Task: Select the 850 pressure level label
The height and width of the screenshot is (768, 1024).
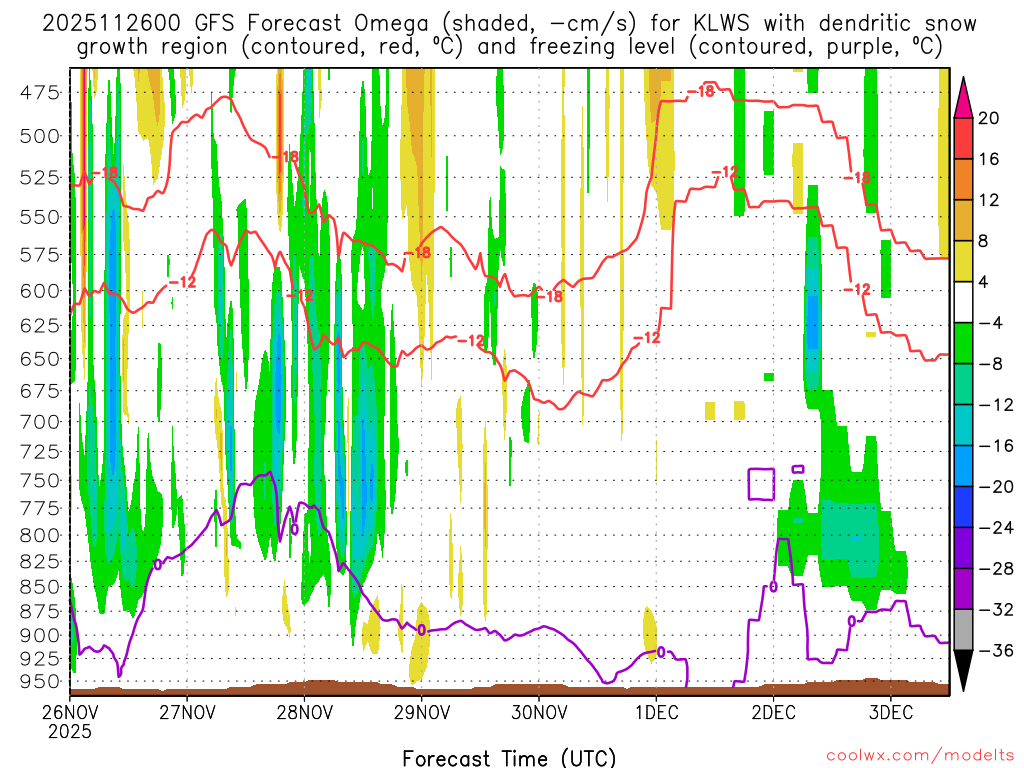Action: point(40,587)
